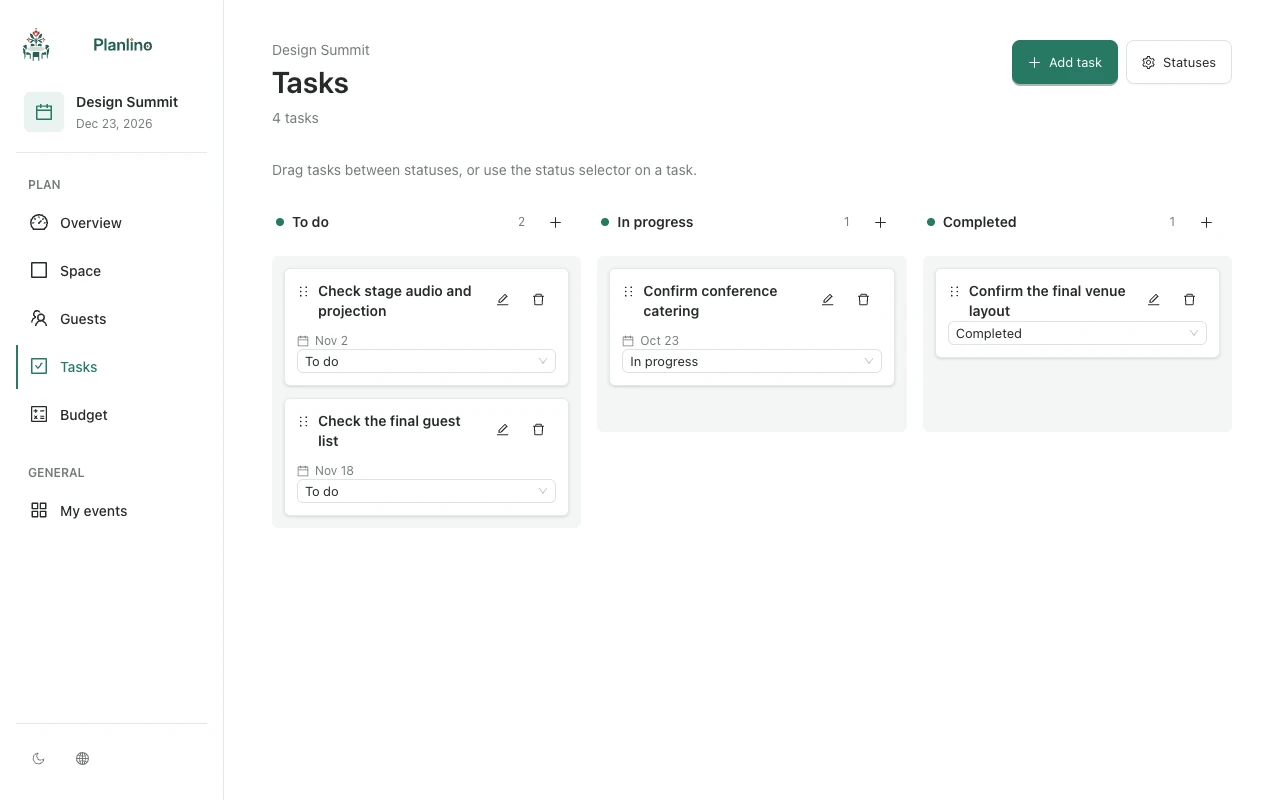The width and height of the screenshot is (1280, 800).
Task: Add a new task to In progress column
Action: pos(881,222)
